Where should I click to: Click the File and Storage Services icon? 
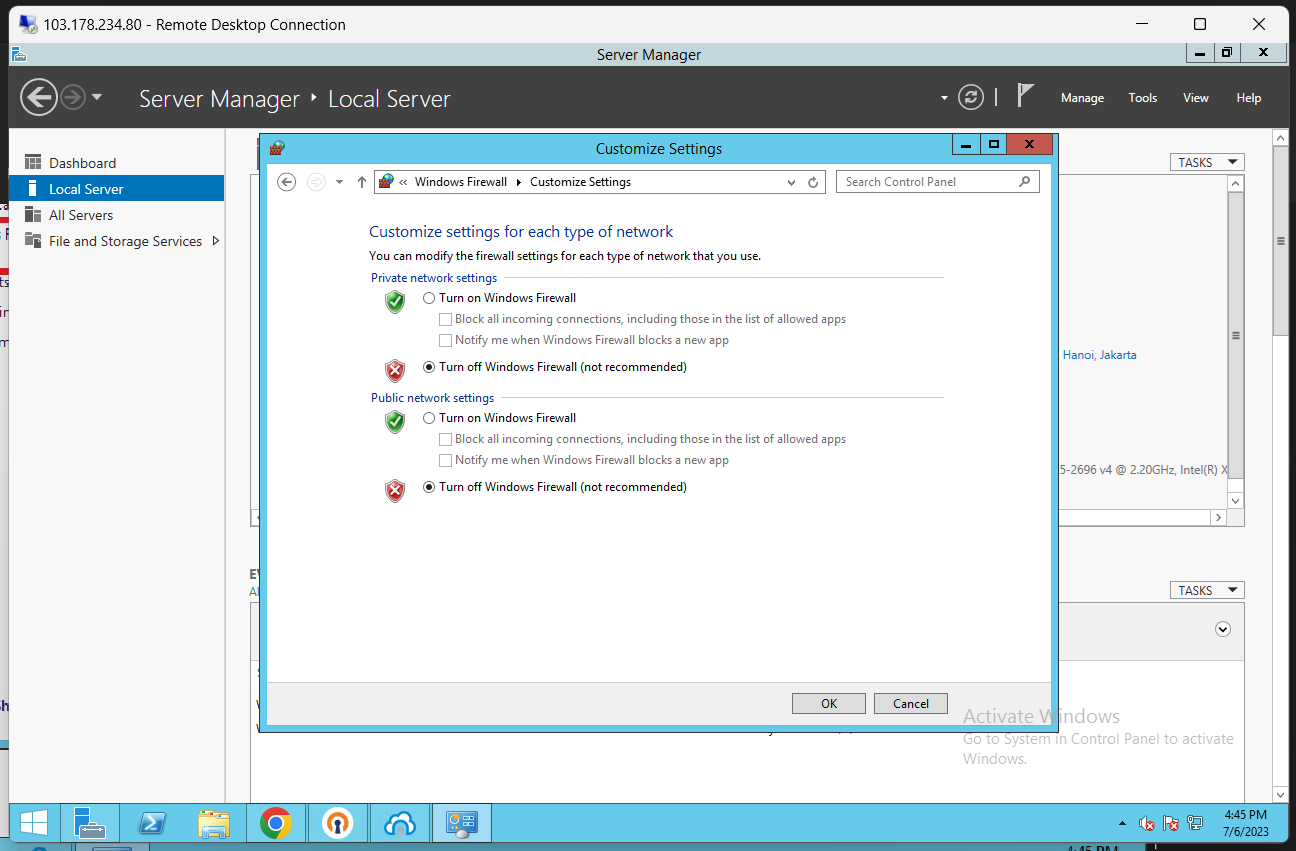point(33,240)
